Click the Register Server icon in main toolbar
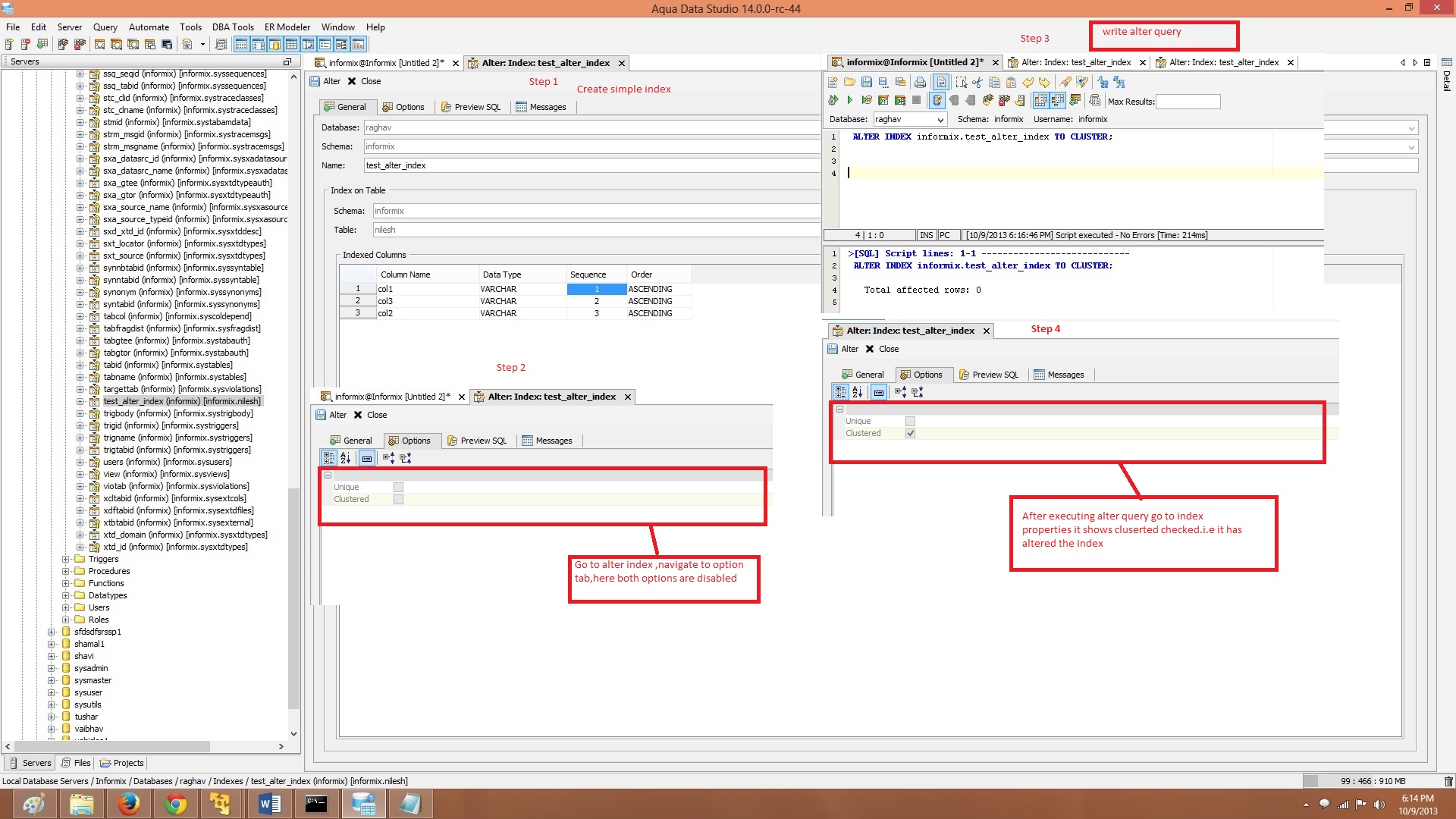This screenshot has width=1456, height=819. click(x=9, y=45)
